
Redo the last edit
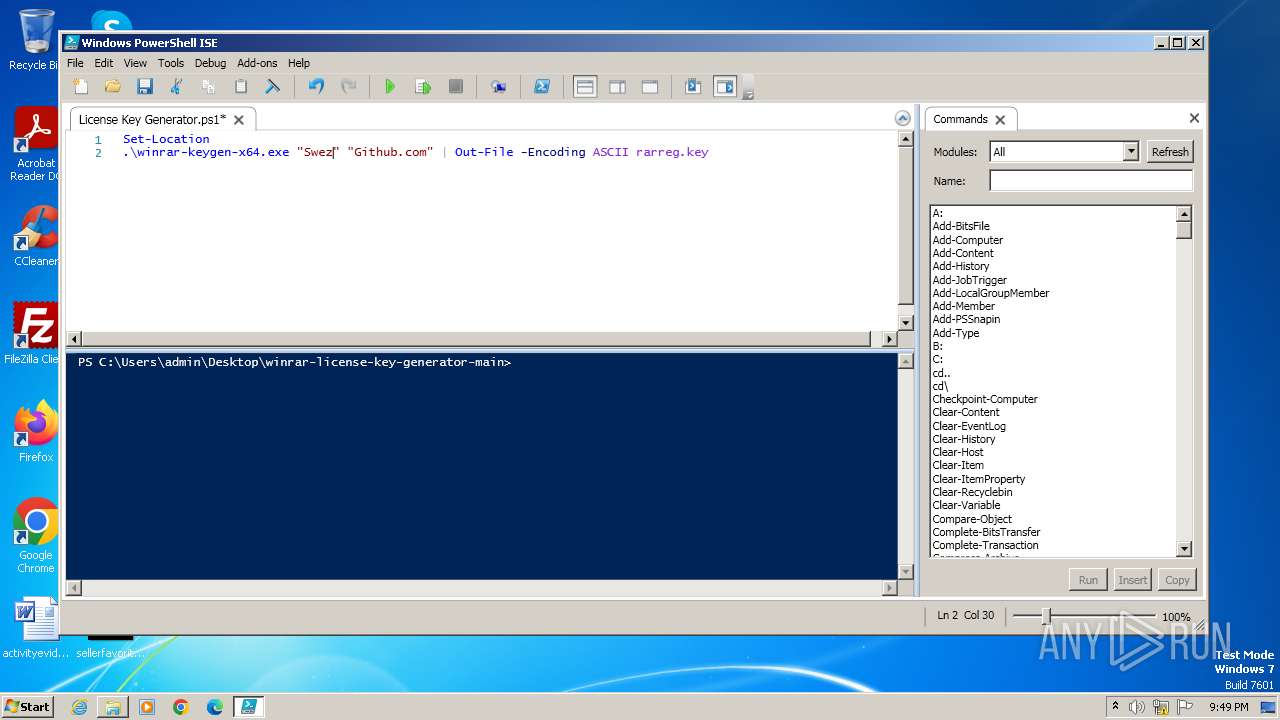[x=348, y=87]
